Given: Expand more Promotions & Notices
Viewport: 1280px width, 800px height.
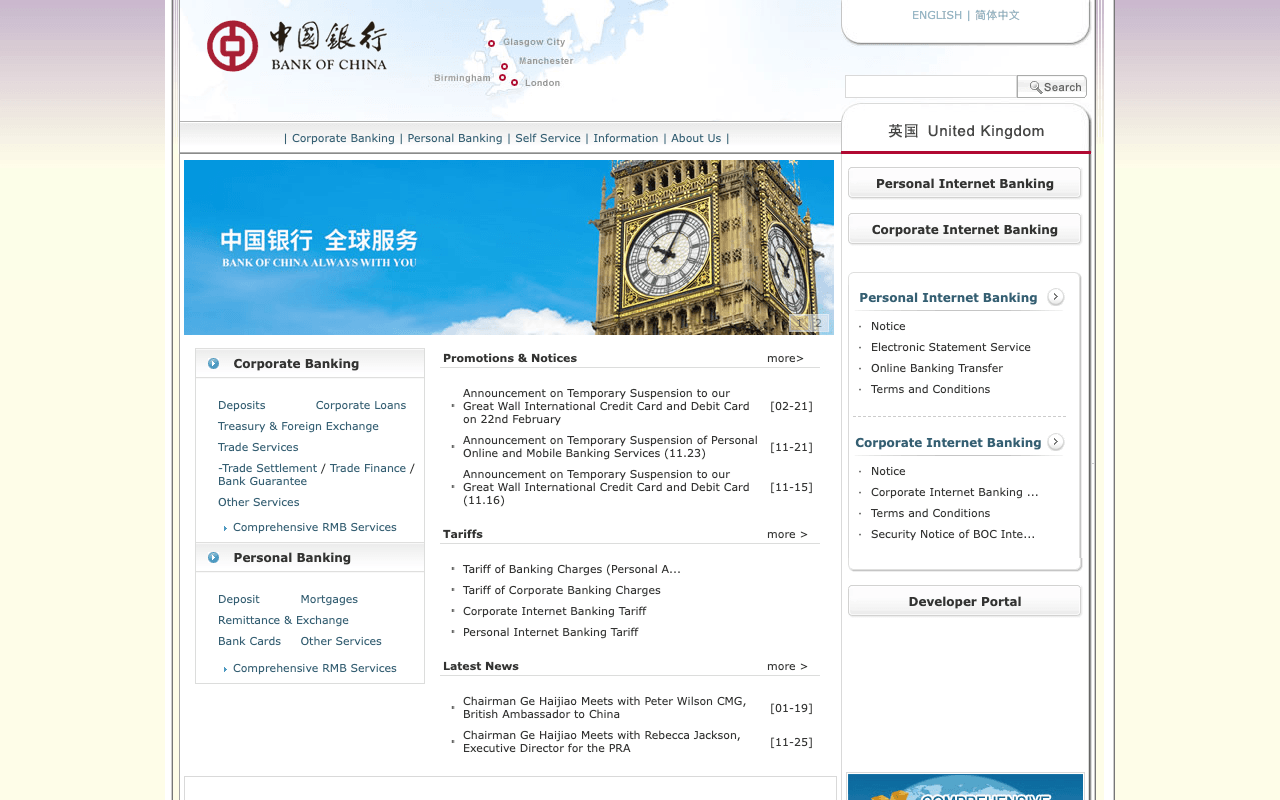Looking at the screenshot, I should coord(784,357).
